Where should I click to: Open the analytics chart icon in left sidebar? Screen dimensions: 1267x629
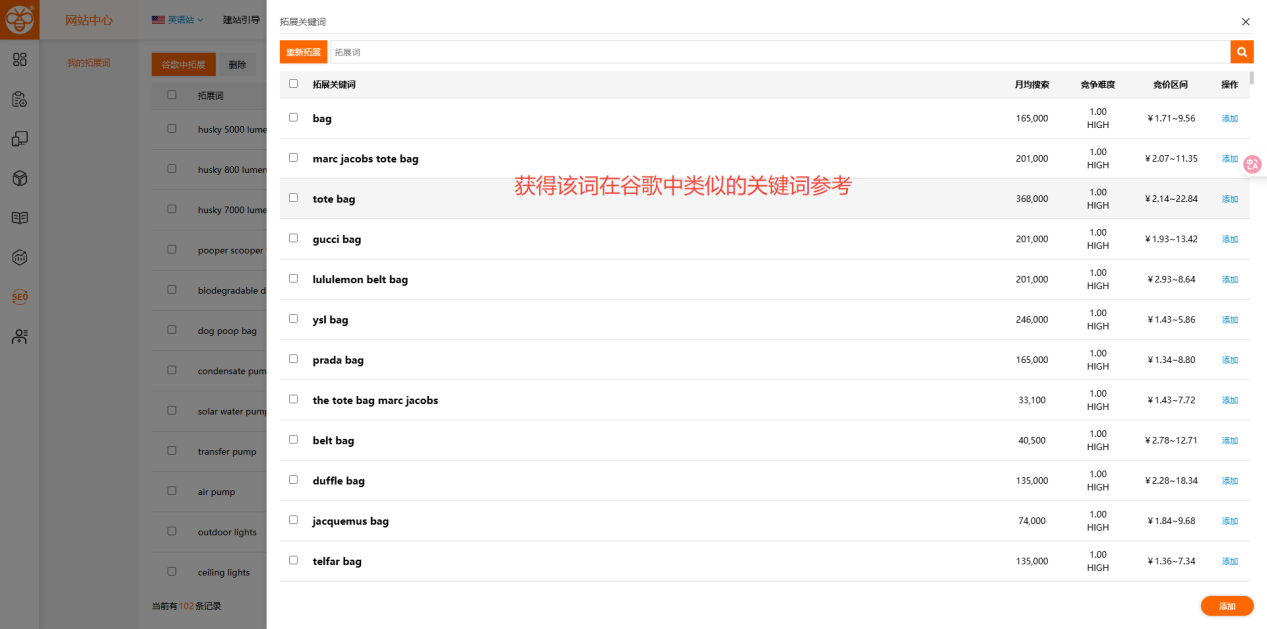pyautogui.click(x=20, y=257)
